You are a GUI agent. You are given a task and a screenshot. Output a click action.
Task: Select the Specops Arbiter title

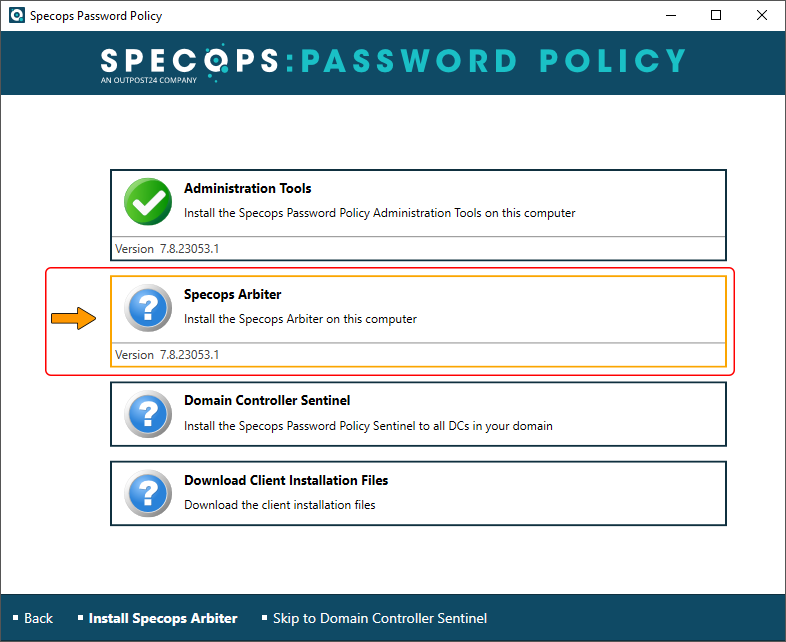(233, 295)
